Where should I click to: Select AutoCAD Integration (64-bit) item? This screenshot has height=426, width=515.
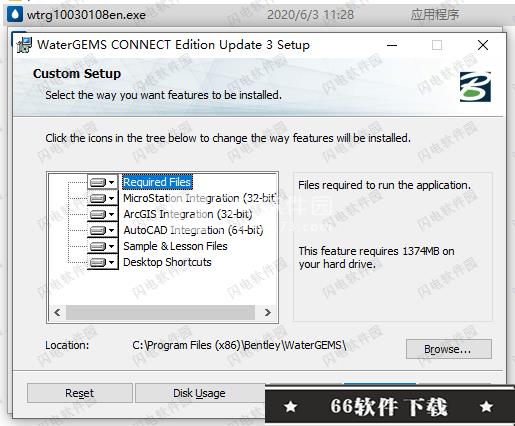click(x=193, y=230)
